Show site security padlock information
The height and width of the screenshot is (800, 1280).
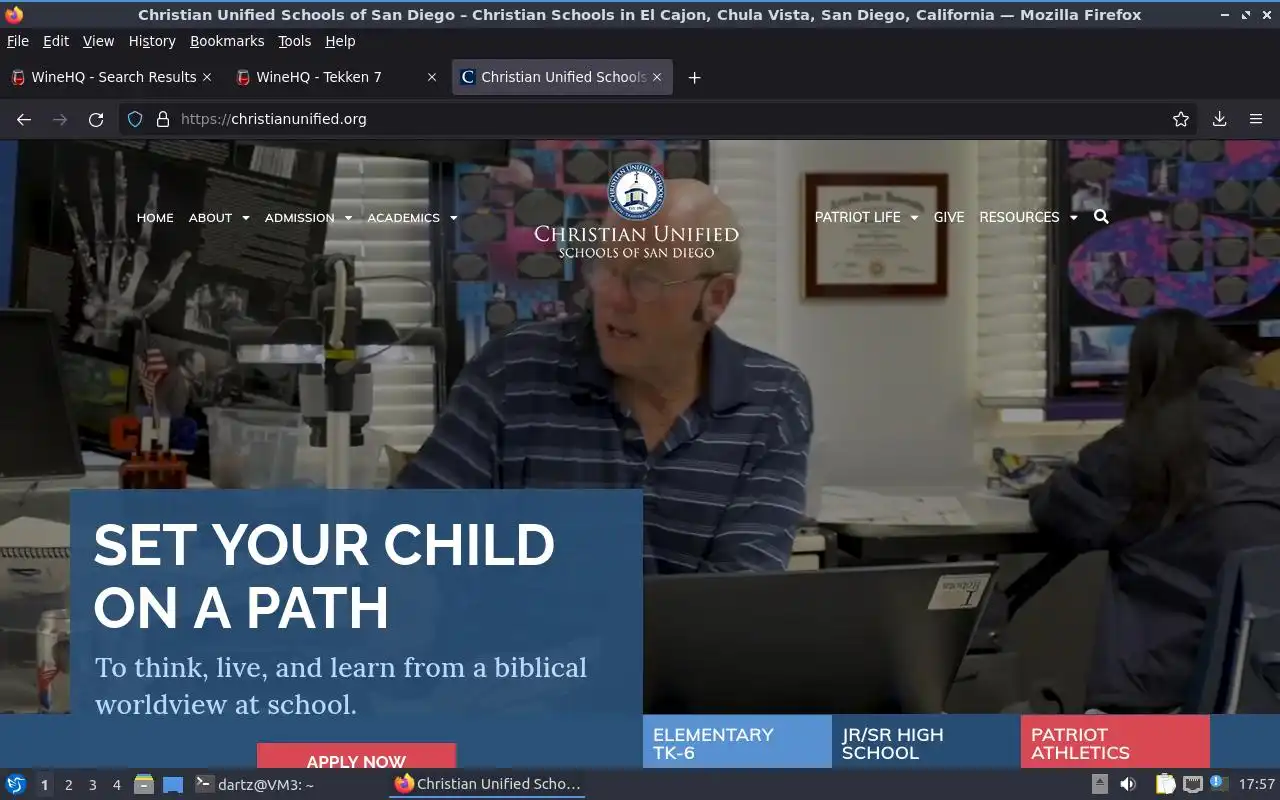coord(163,119)
